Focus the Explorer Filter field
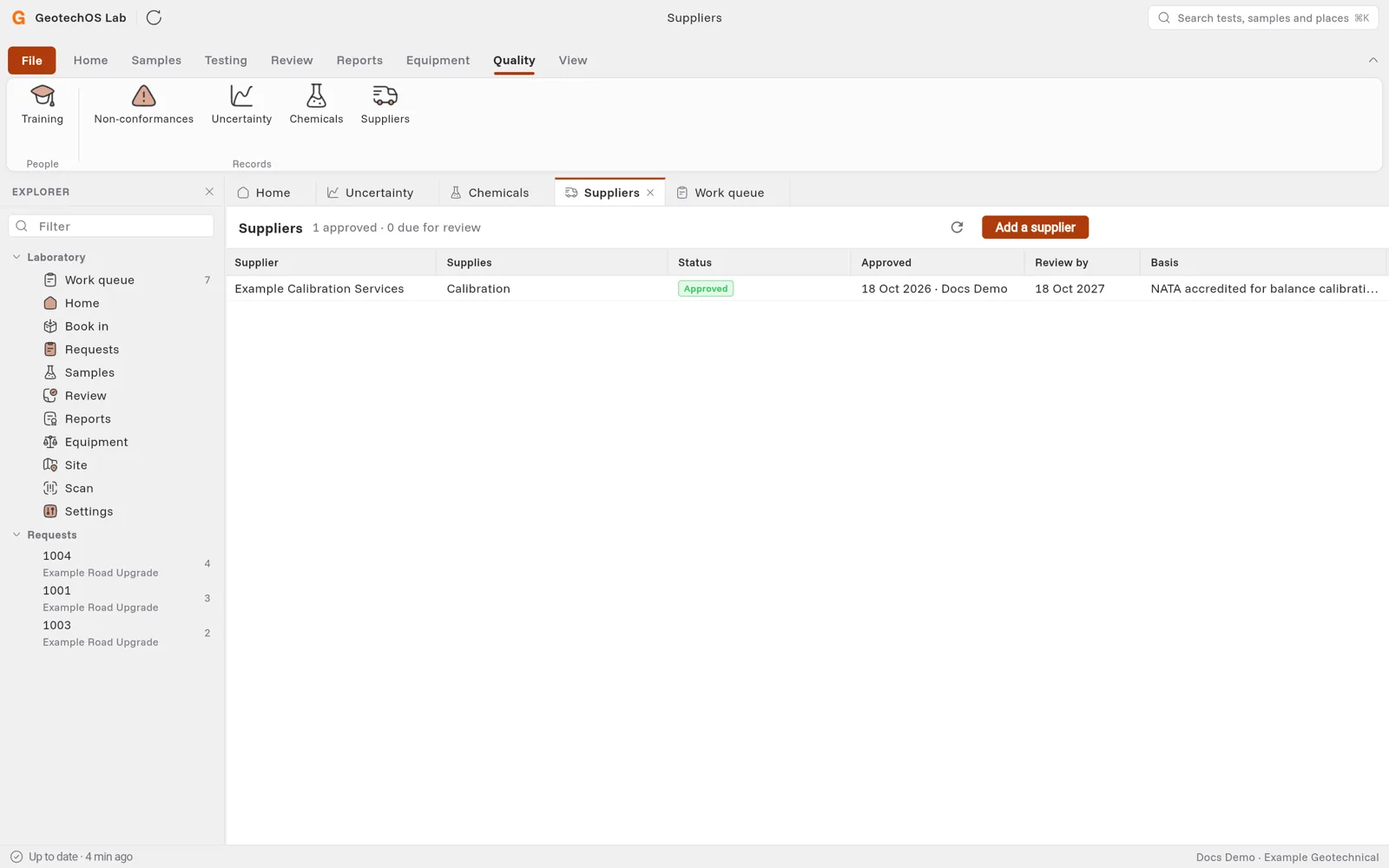 tap(111, 226)
